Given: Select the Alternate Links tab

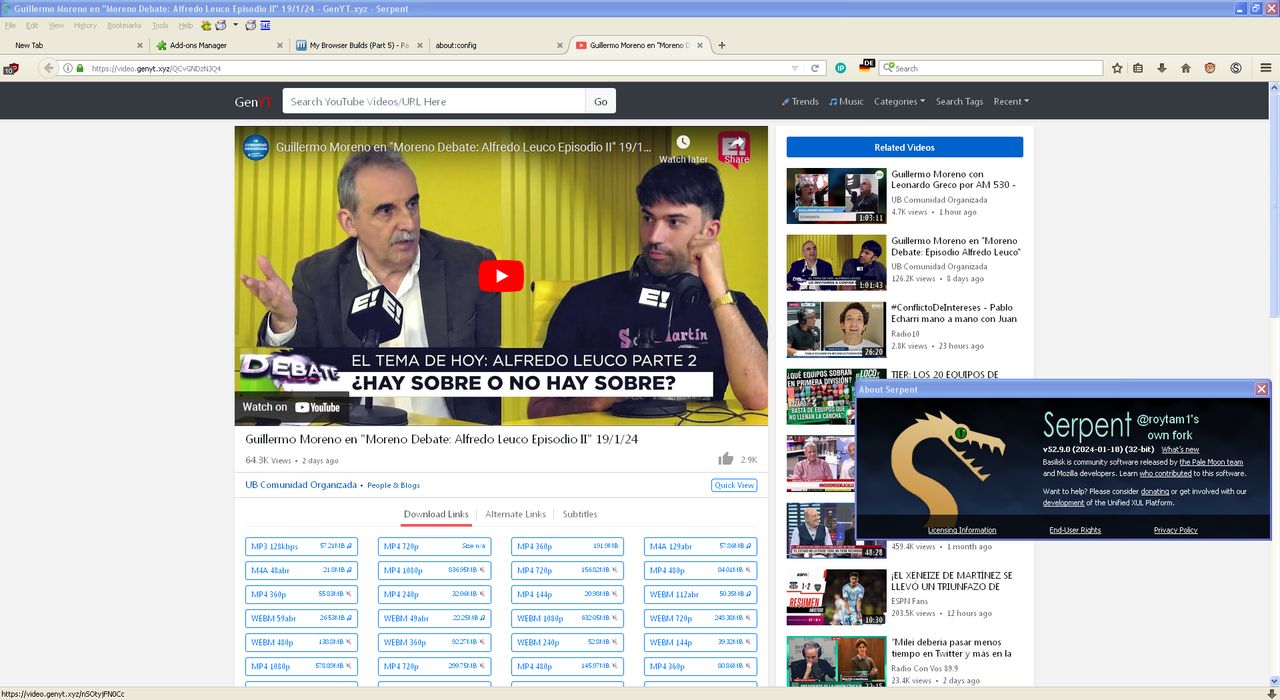Looking at the screenshot, I should (x=515, y=514).
